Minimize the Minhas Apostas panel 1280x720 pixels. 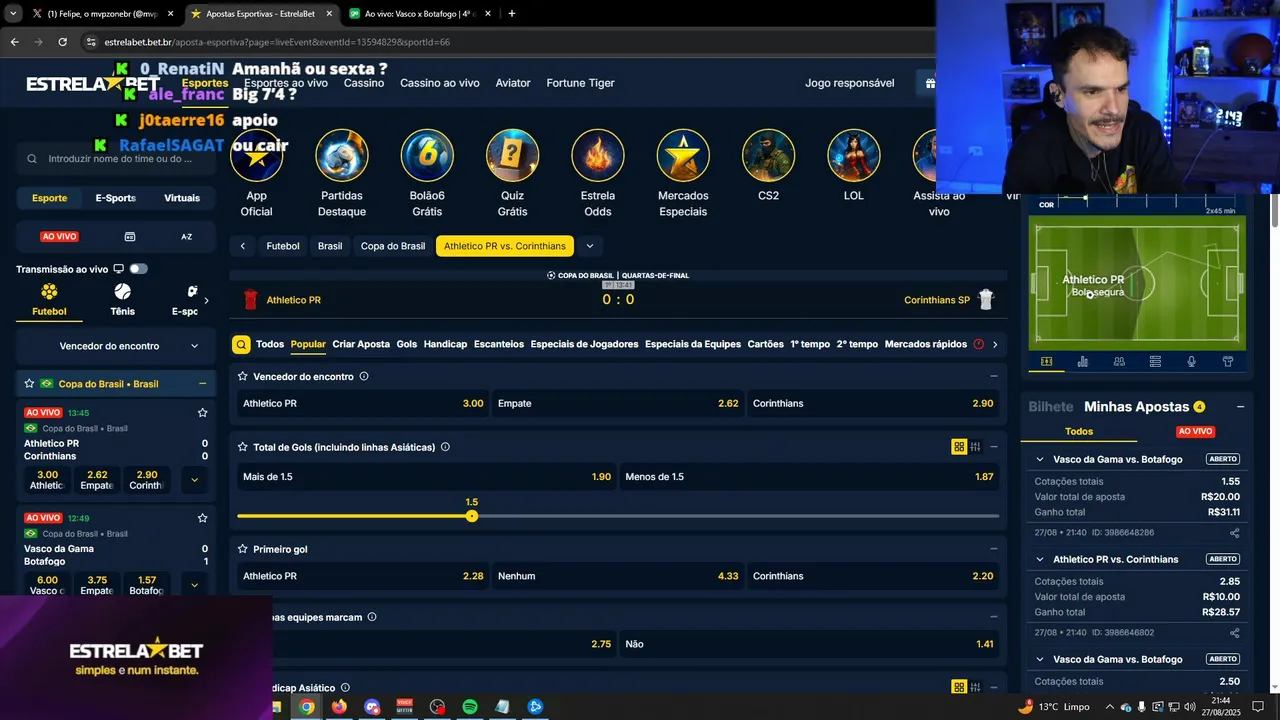pyautogui.click(x=1240, y=407)
